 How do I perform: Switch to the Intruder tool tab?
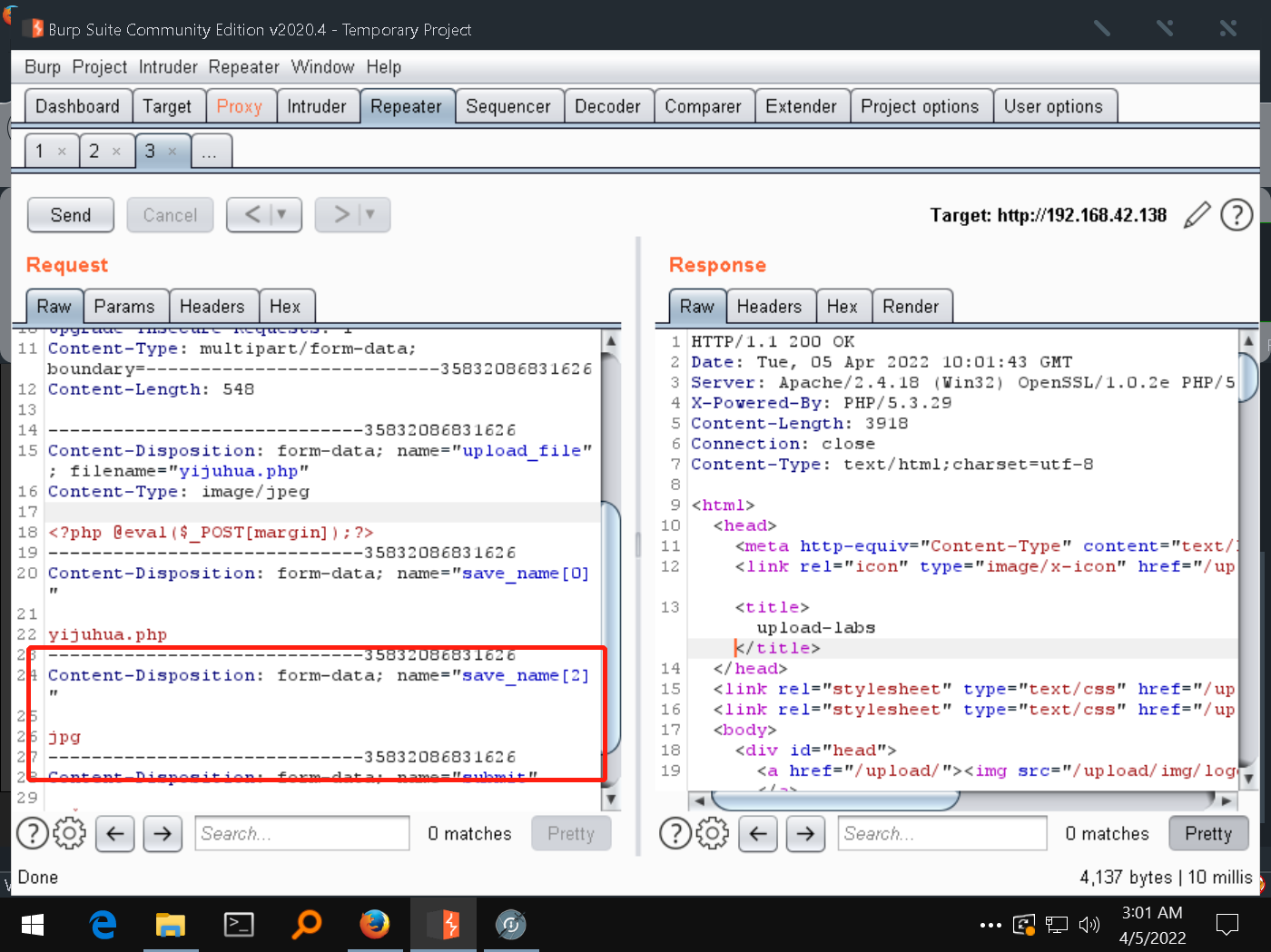(x=317, y=106)
